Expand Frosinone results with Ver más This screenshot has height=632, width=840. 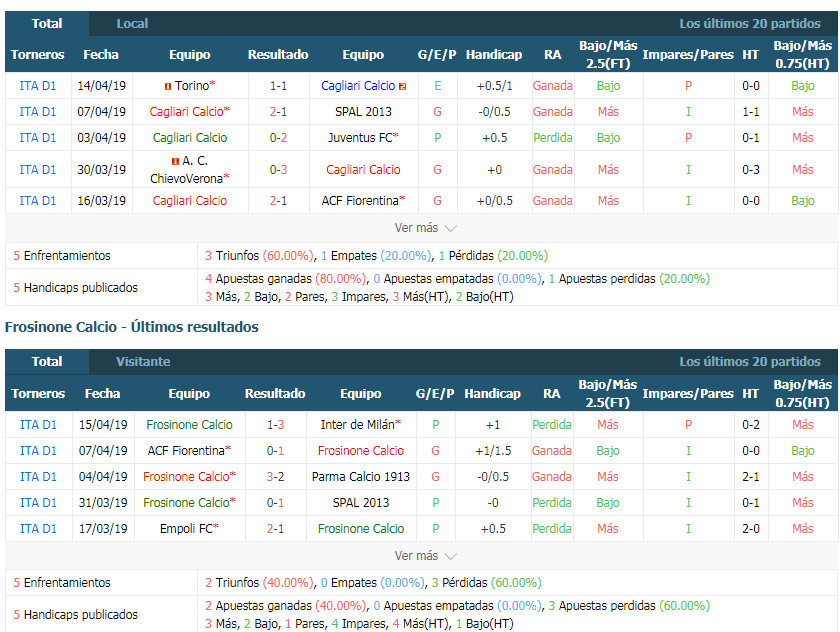pyautogui.click(x=425, y=556)
